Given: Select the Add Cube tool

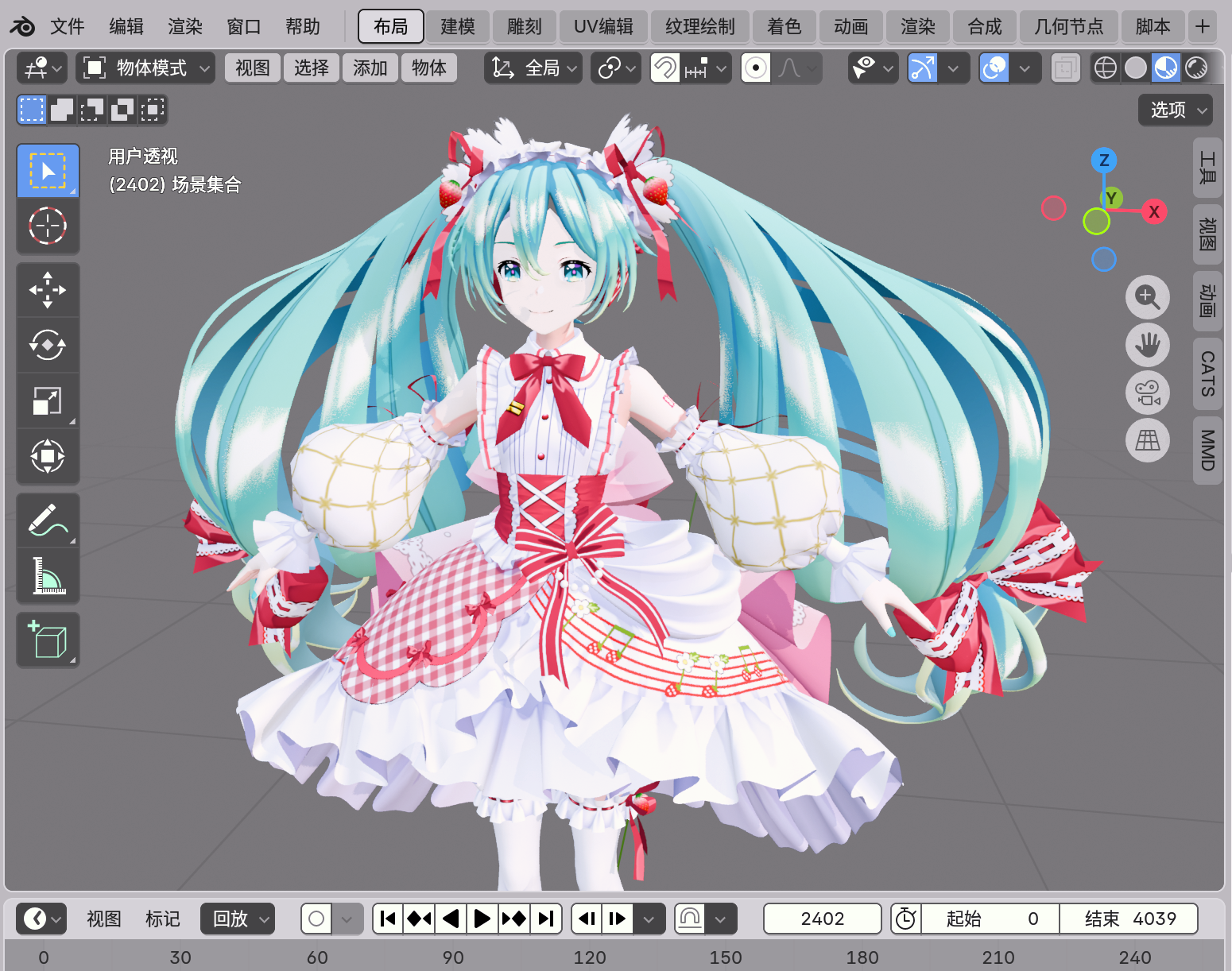Looking at the screenshot, I should [48, 640].
